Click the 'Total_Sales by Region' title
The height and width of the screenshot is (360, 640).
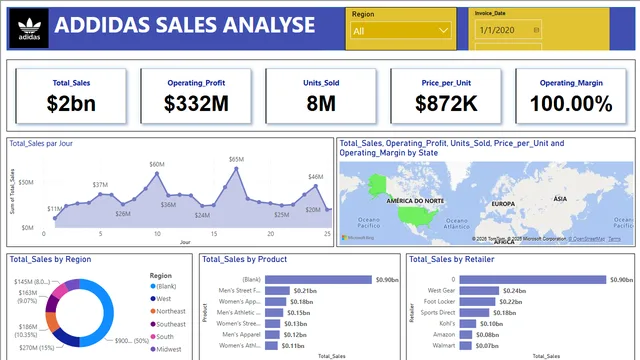pos(50,259)
